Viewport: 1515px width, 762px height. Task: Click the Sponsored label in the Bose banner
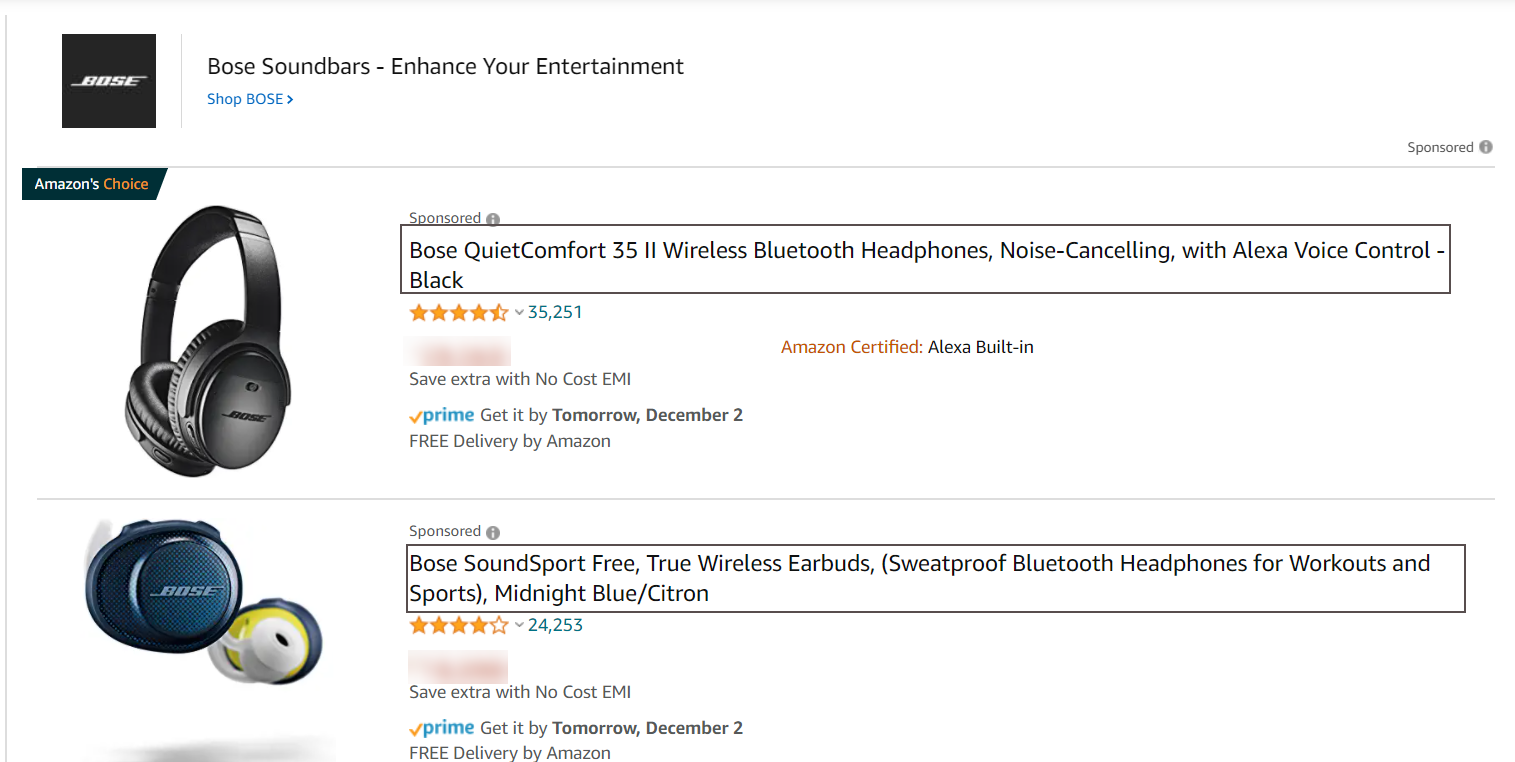pyautogui.click(x=1441, y=147)
